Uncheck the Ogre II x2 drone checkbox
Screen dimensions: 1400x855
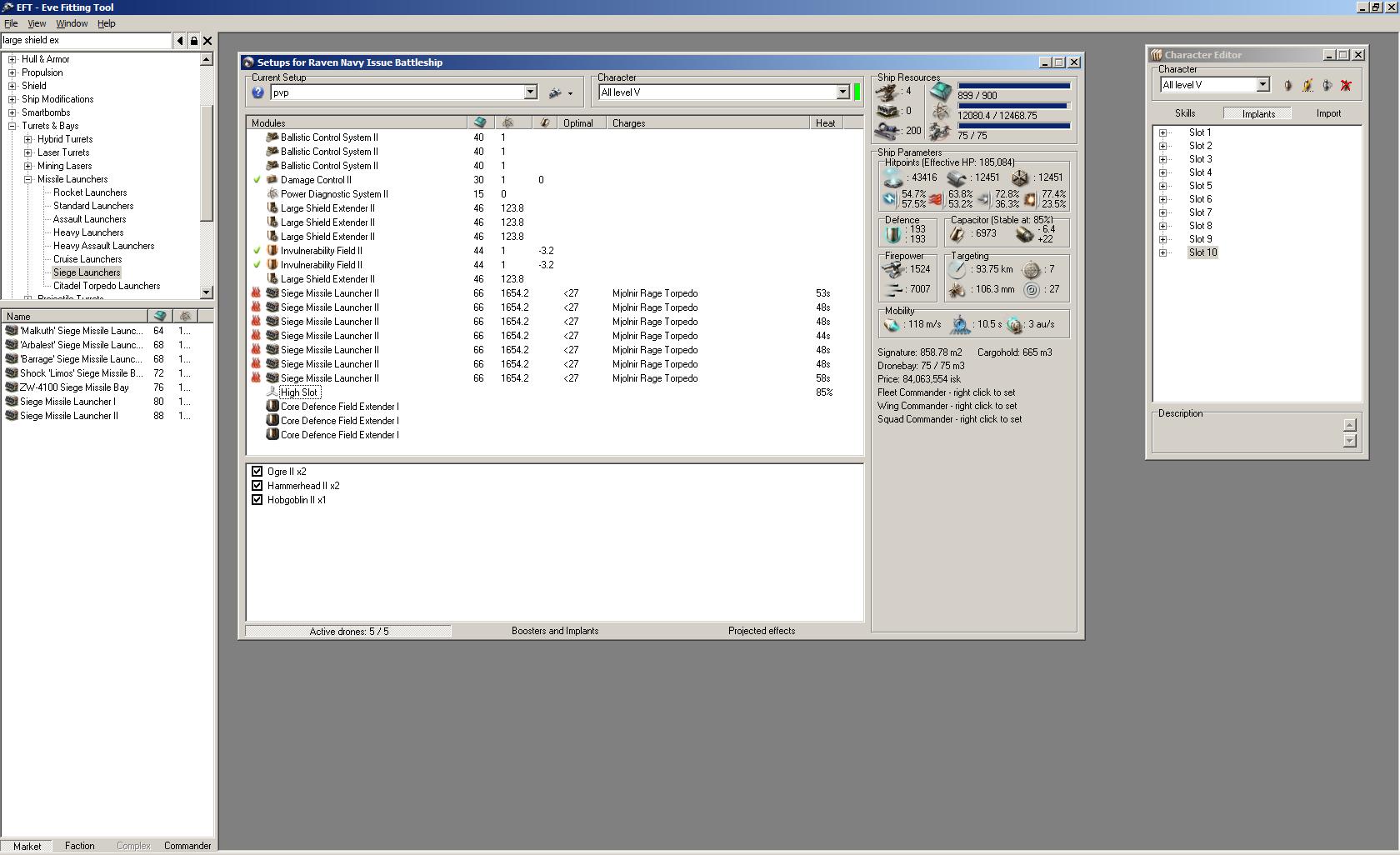tap(257, 472)
